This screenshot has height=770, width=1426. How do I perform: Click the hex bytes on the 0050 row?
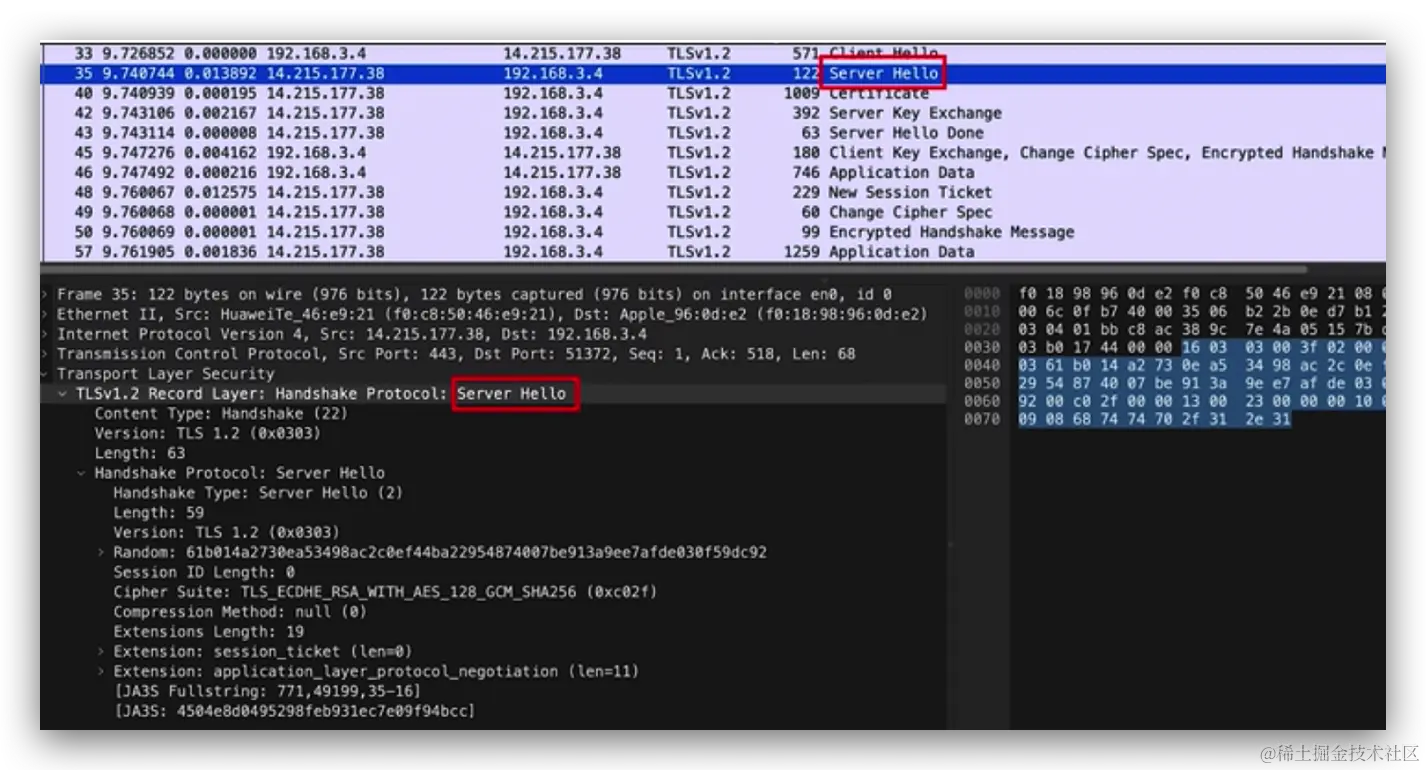(1201, 383)
